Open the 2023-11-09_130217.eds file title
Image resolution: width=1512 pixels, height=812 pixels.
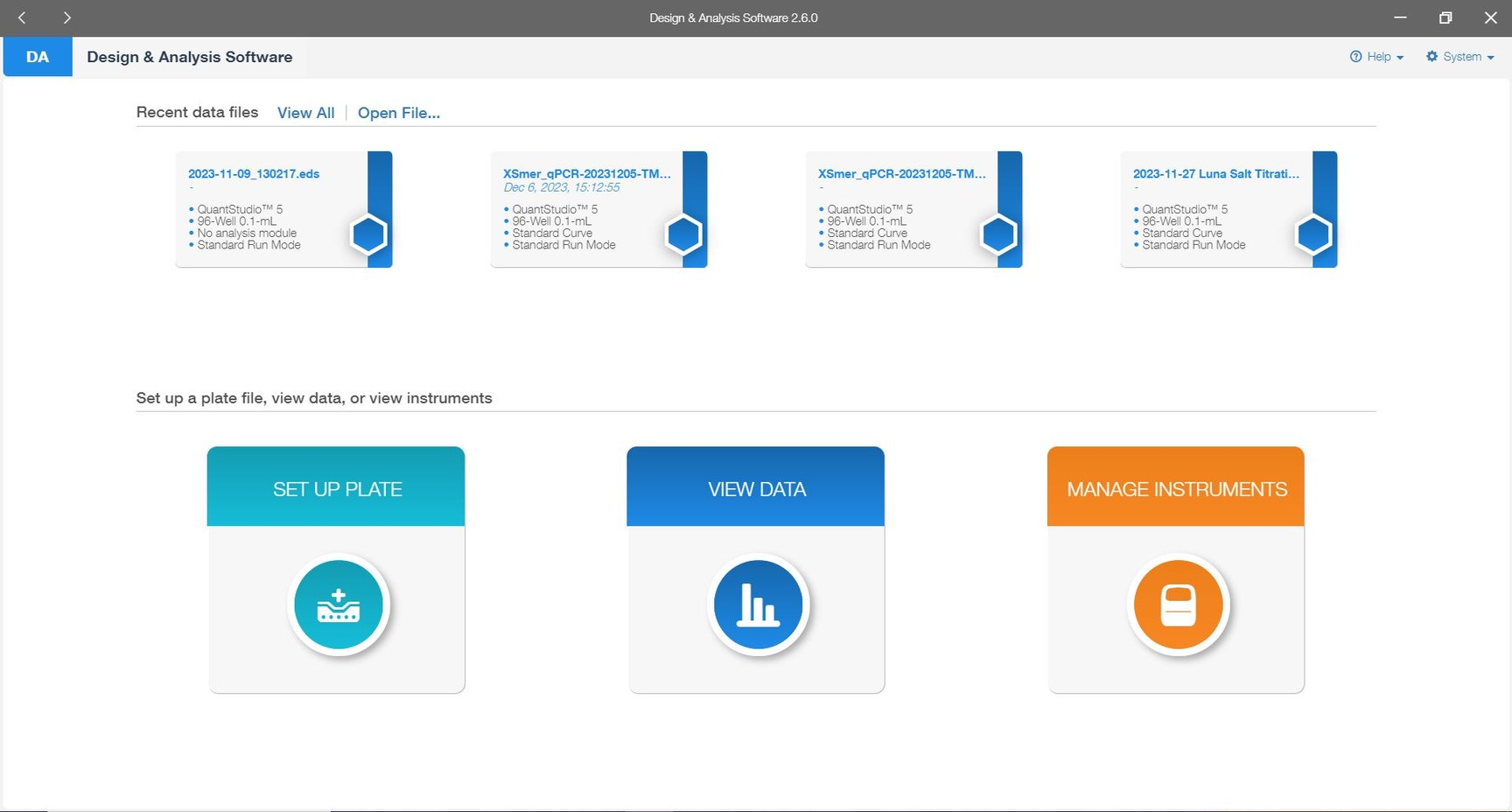click(254, 174)
